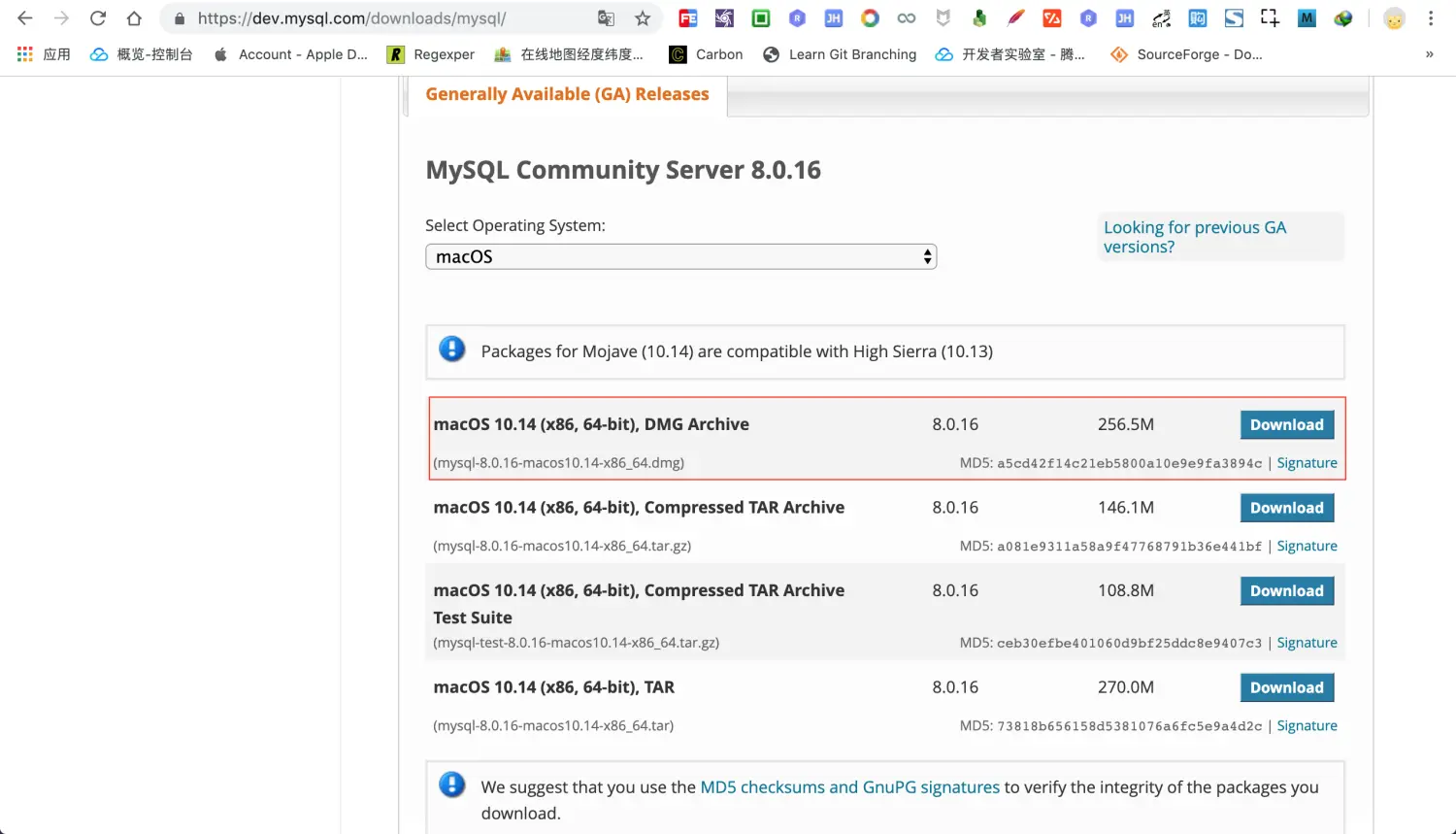Download the 270.0M TAR package
1456x834 pixels.
click(1287, 687)
